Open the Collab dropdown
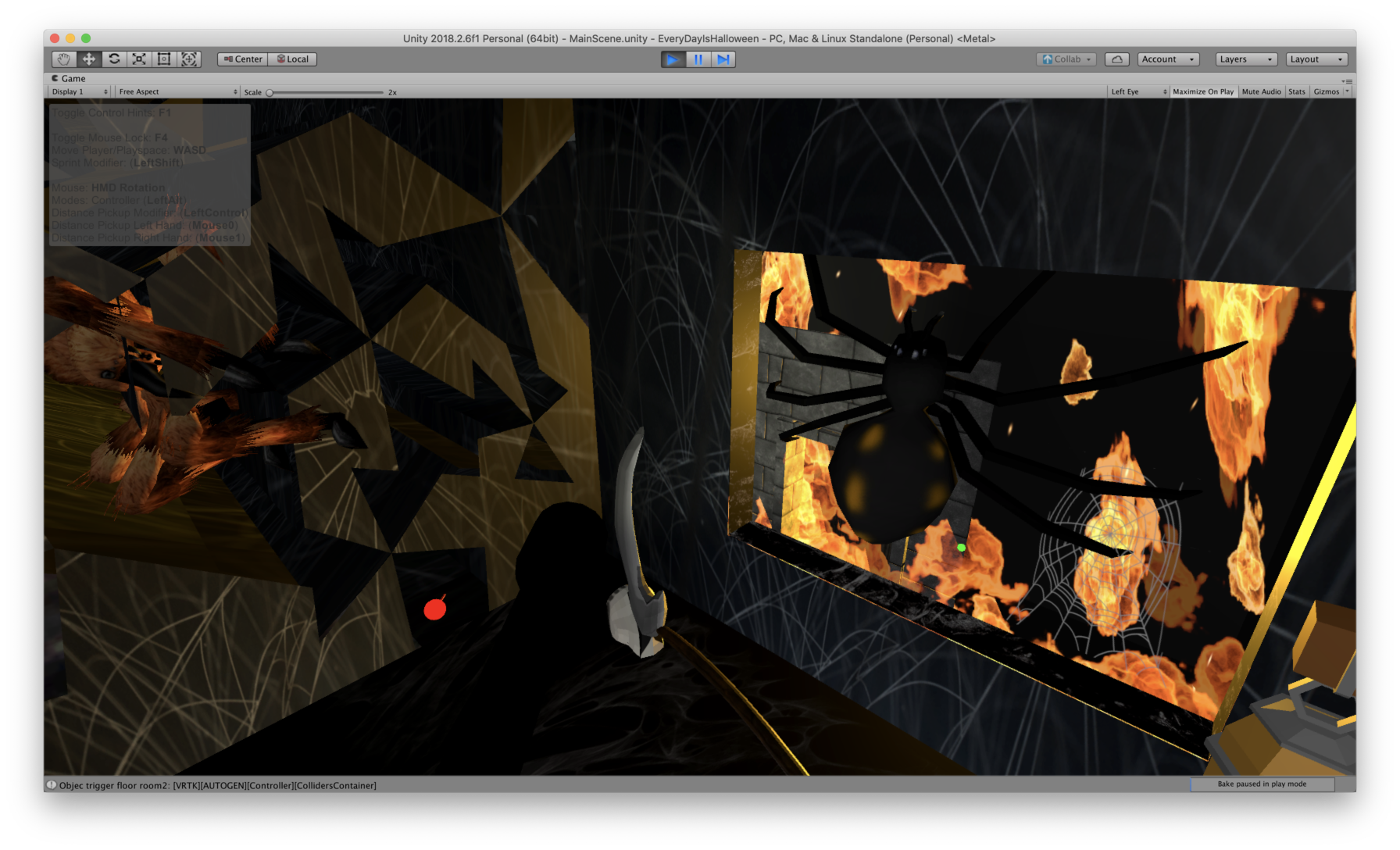This screenshot has width=1400, height=850. click(1066, 59)
